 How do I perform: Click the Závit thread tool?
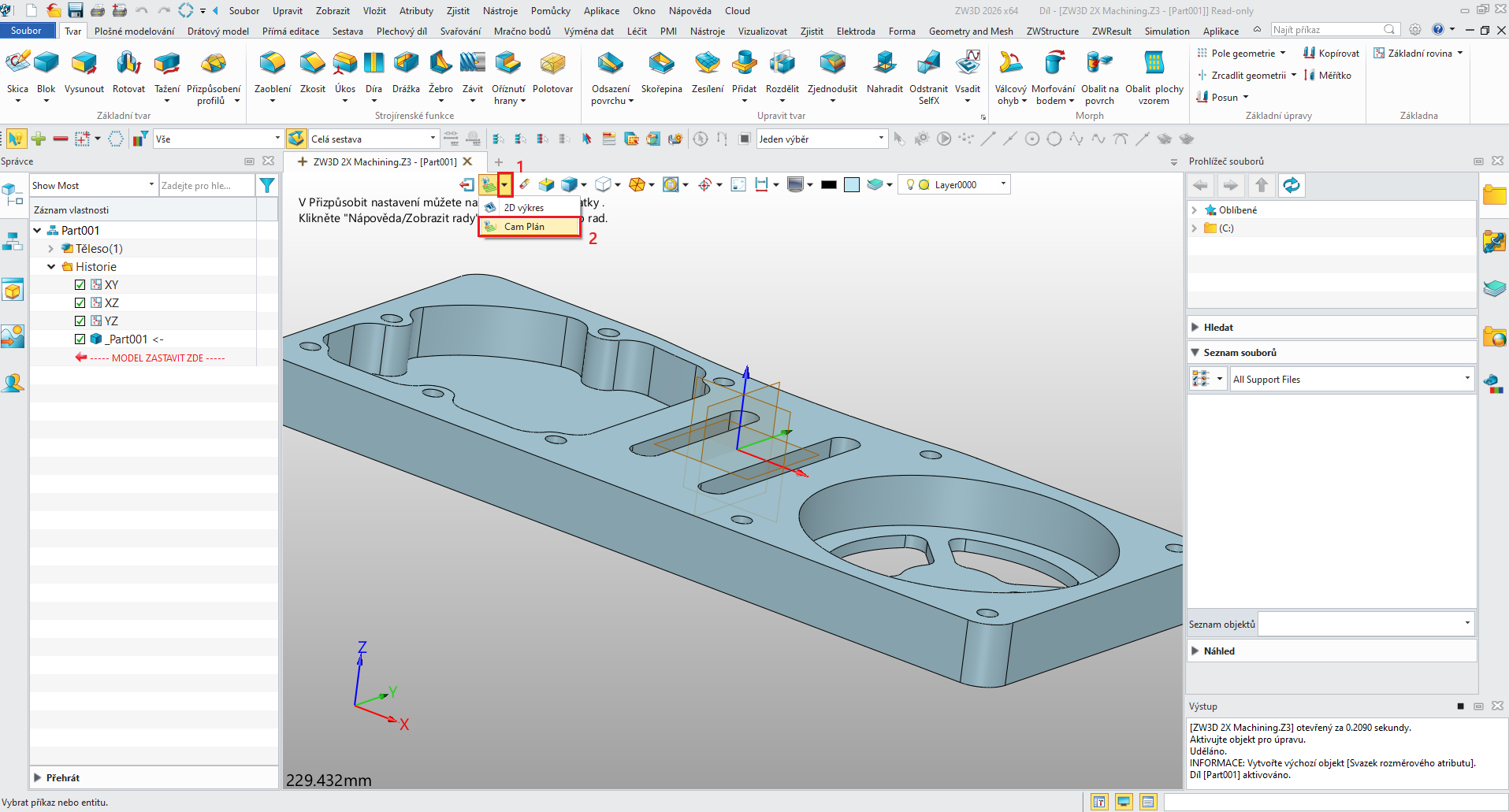(473, 72)
